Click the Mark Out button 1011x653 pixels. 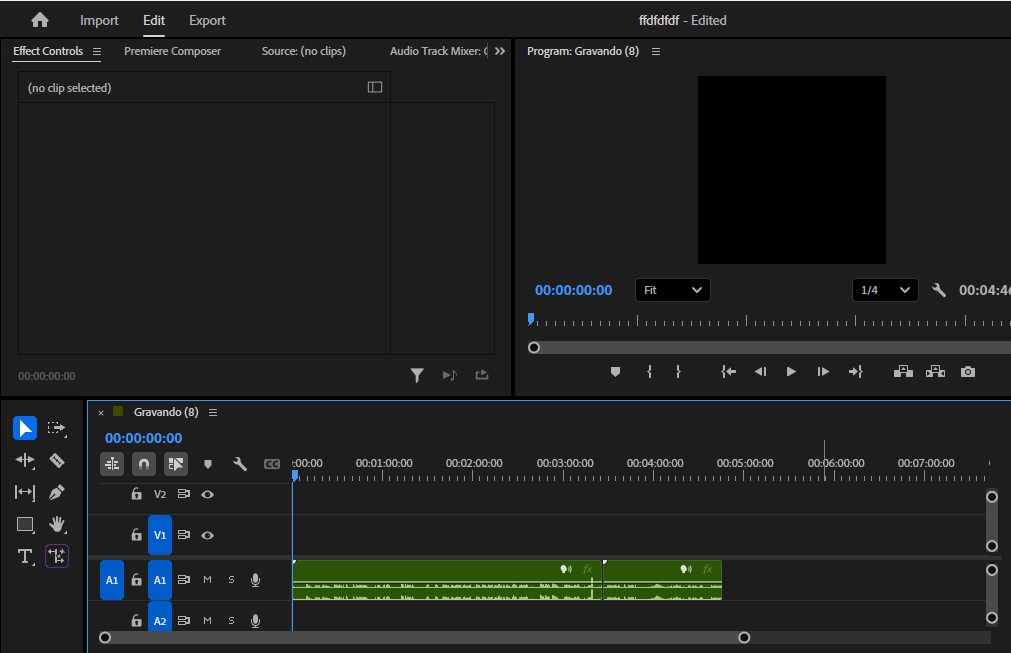click(x=678, y=372)
